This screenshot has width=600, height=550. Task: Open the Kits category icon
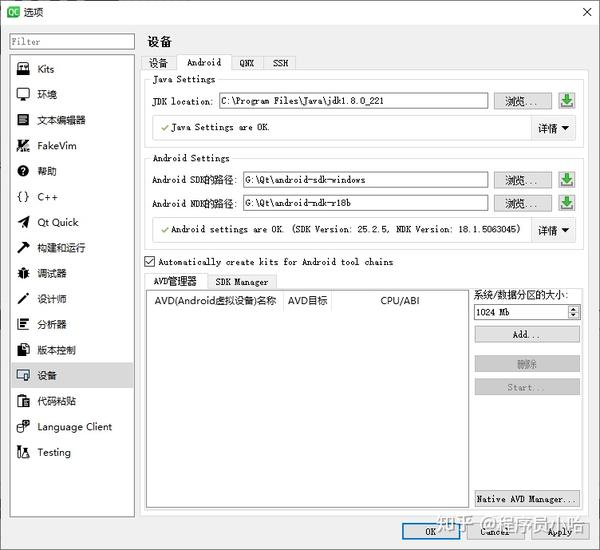23,69
